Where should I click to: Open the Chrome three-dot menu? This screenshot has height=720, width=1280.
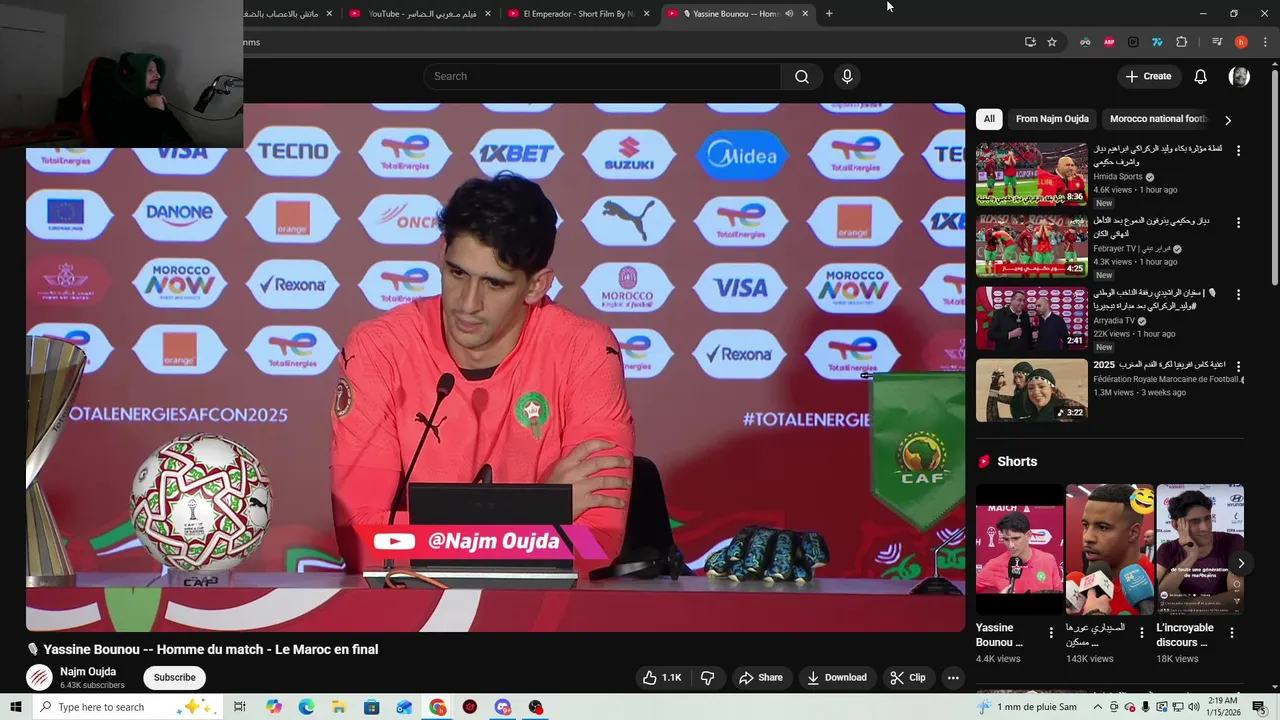(x=1264, y=42)
